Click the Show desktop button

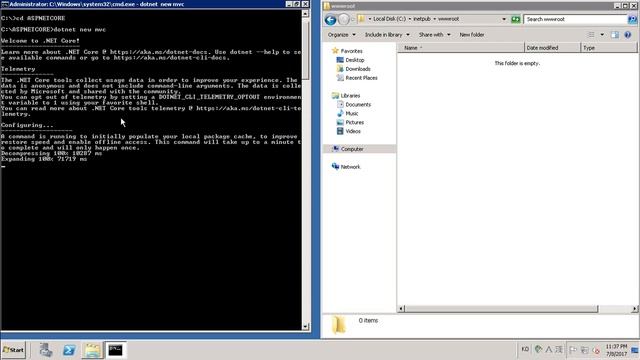click(x=635, y=350)
